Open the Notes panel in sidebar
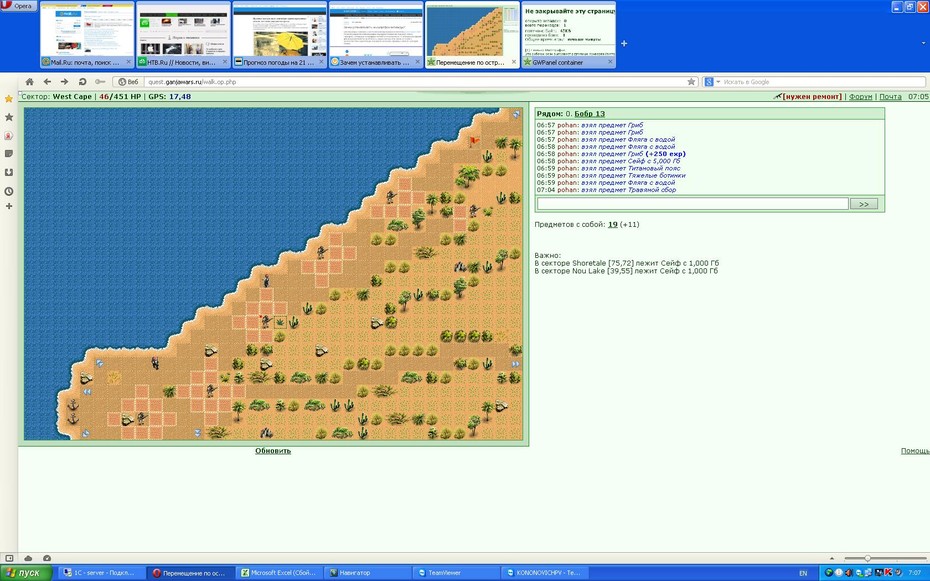This screenshot has width=930, height=581. coord(9,154)
